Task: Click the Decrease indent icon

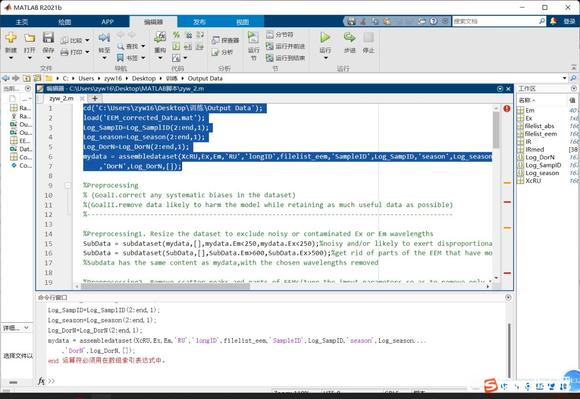Action: tap(200, 47)
